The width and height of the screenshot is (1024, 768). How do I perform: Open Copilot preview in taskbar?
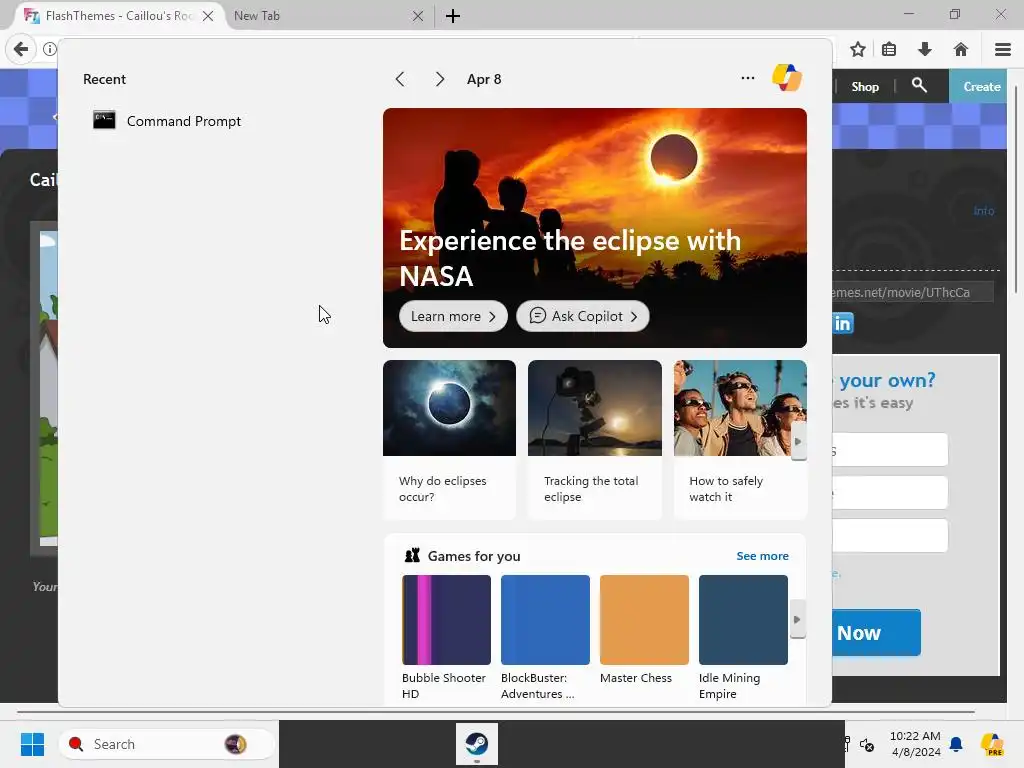click(992, 744)
